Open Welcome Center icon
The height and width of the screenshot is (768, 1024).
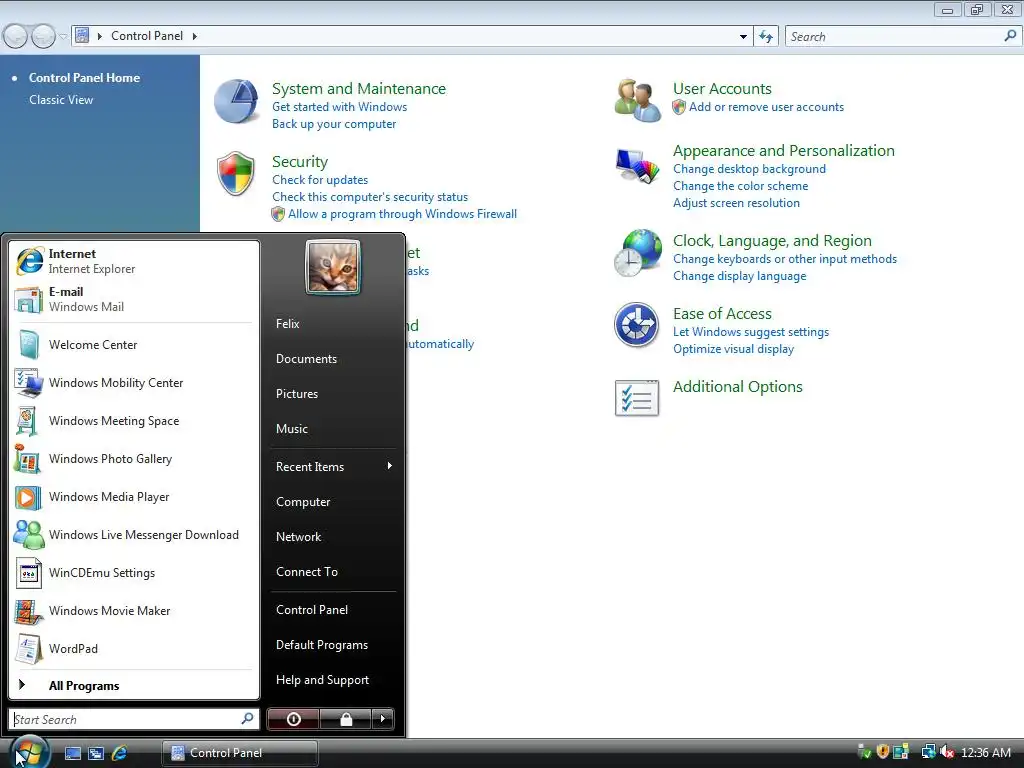click(29, 345)
